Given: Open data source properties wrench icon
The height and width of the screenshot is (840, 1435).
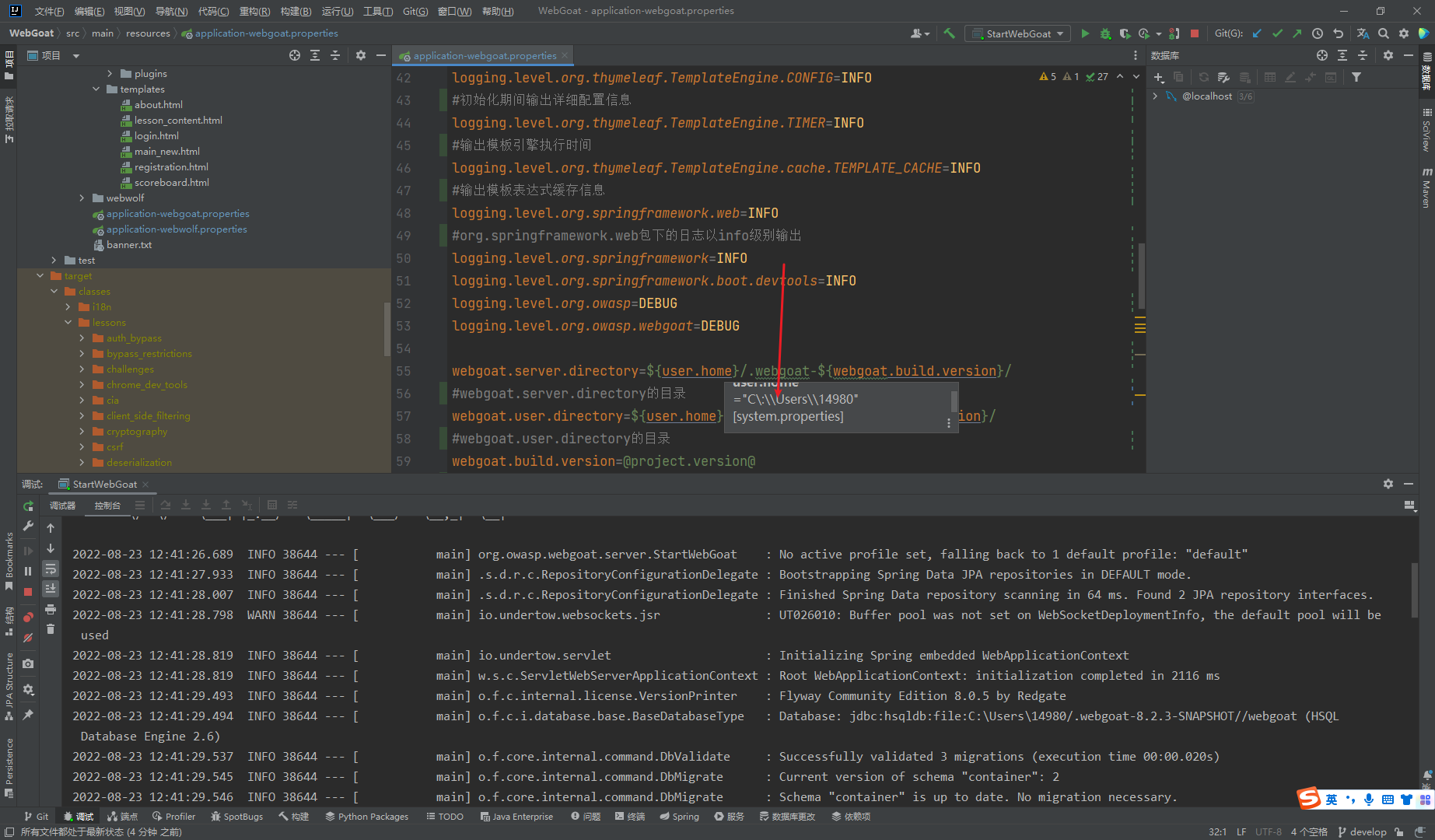Looking at the screenshot, I should (x=1223, y=77).
